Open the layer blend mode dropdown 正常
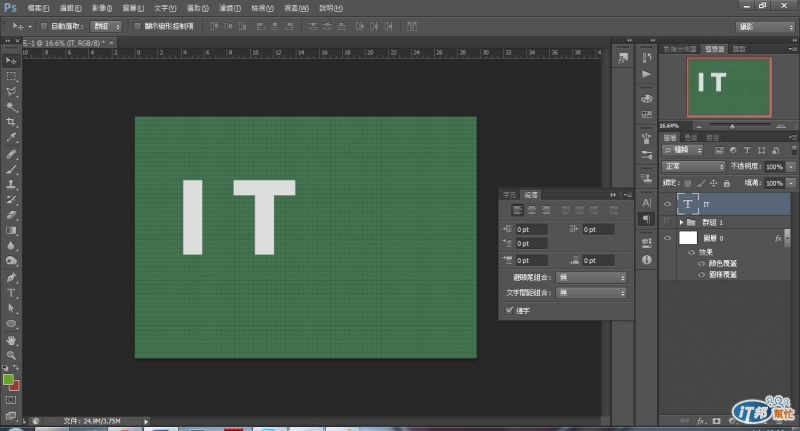This screenshot has height=431, width=800. click(x=694, y=166)
